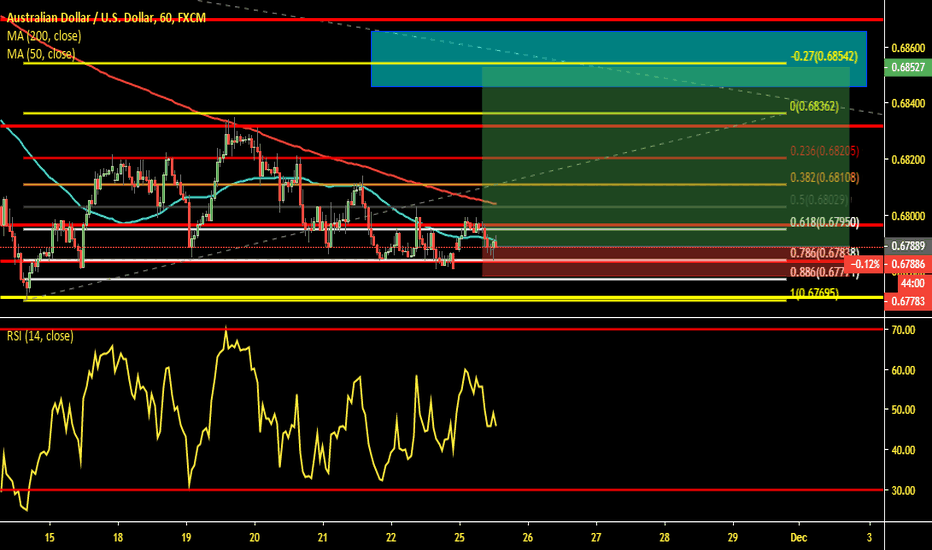Click the red -0.12% change badge
The image size is (932, 550).
click(862, 263)
